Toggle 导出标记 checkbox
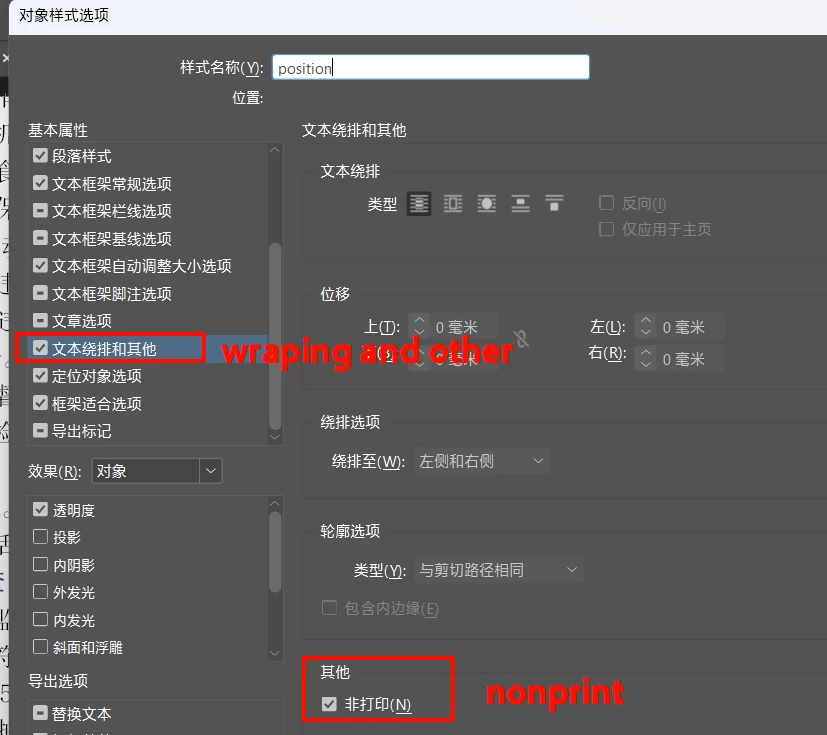The image size is (827, 735). coord(40,431)
